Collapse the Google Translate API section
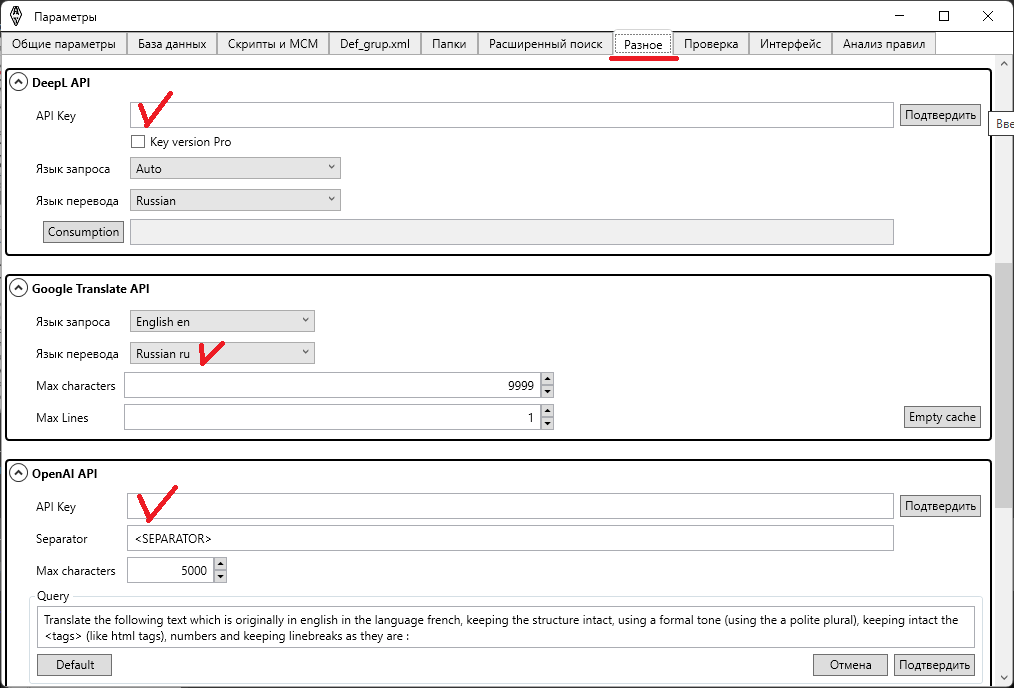The width and height of the screenshot is (1014, 688). (x=18, y=288)
